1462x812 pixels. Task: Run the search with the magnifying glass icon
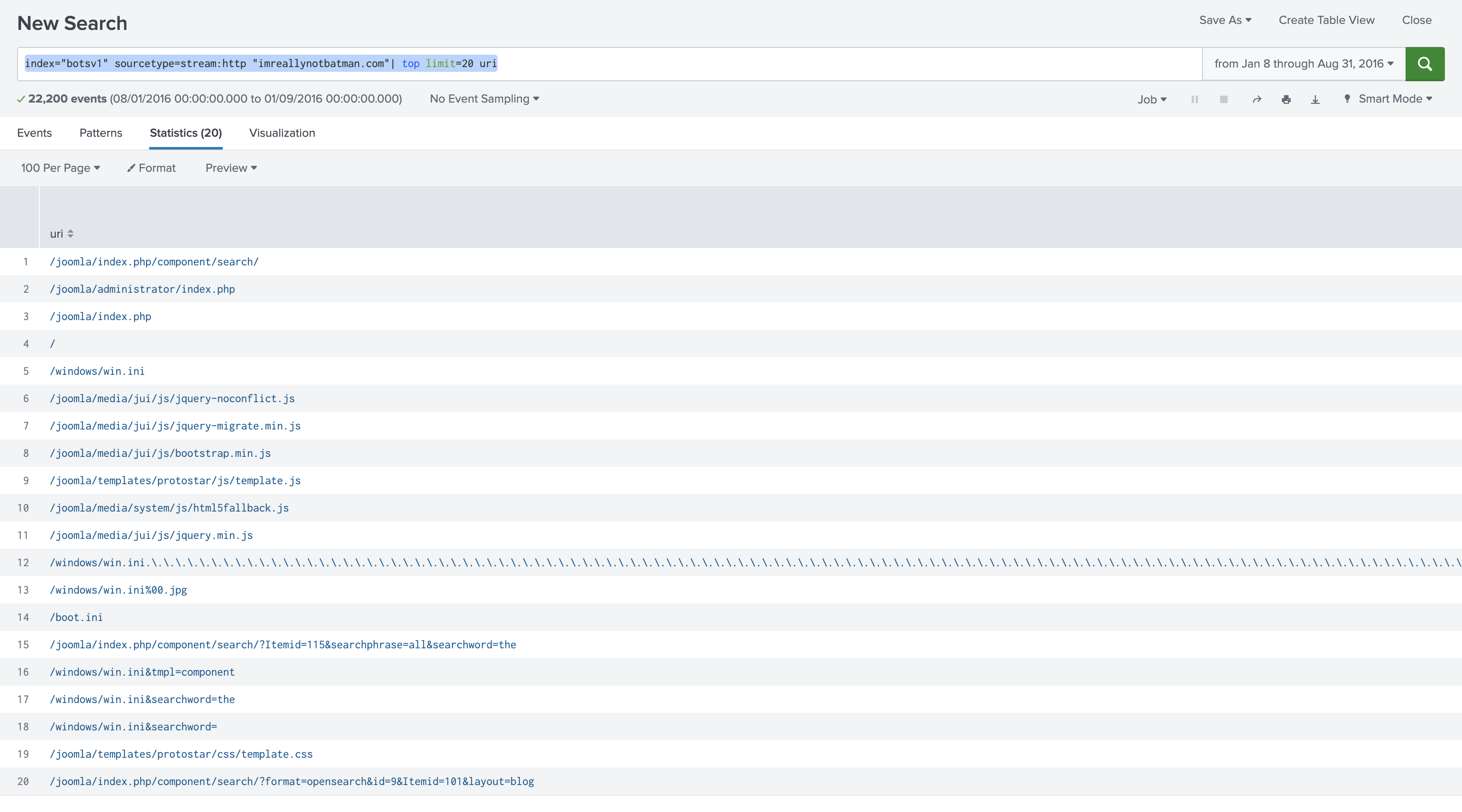(1424, 64)
